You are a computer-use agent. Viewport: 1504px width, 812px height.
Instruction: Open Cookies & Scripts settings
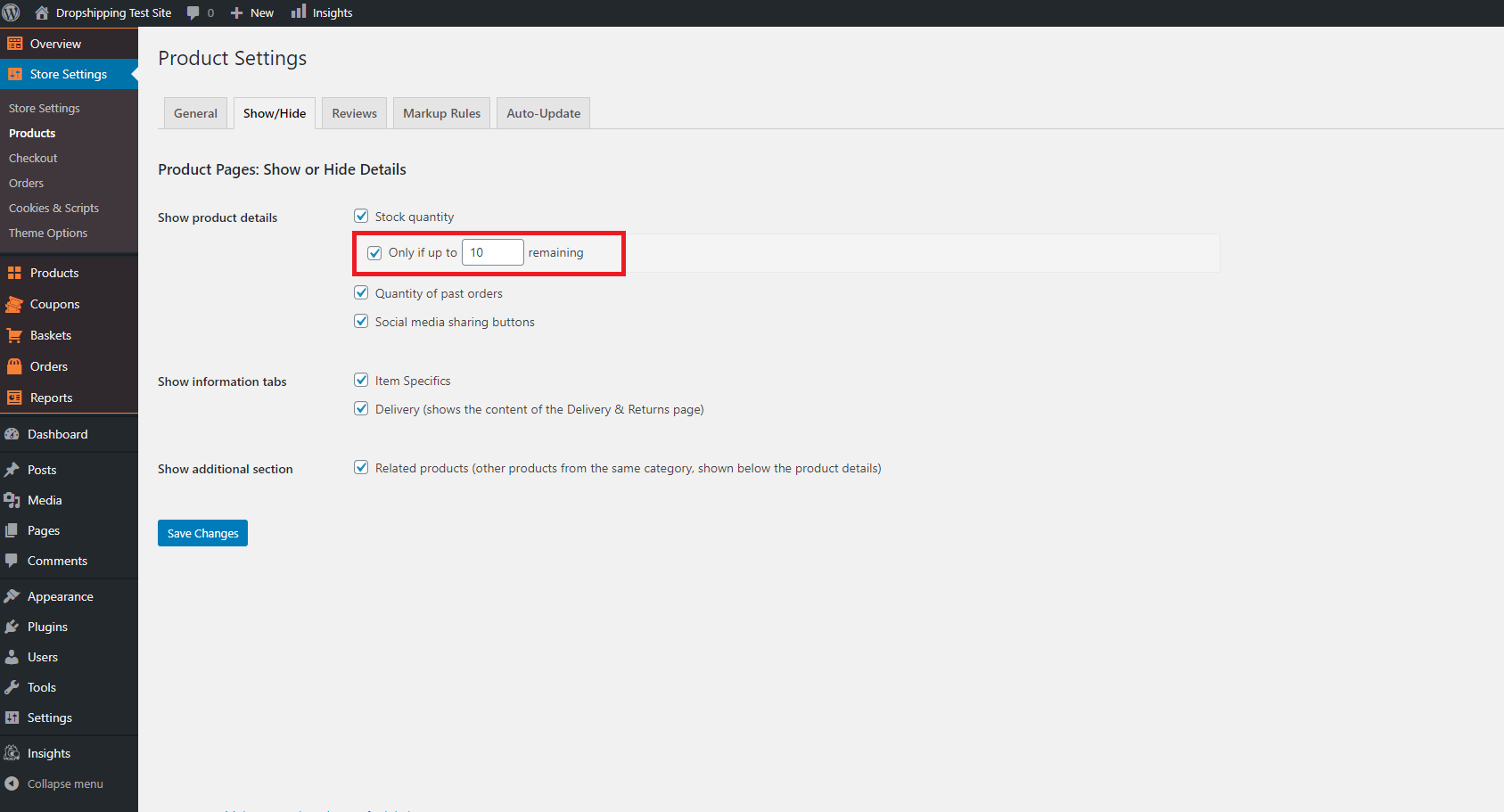(53, 208)
